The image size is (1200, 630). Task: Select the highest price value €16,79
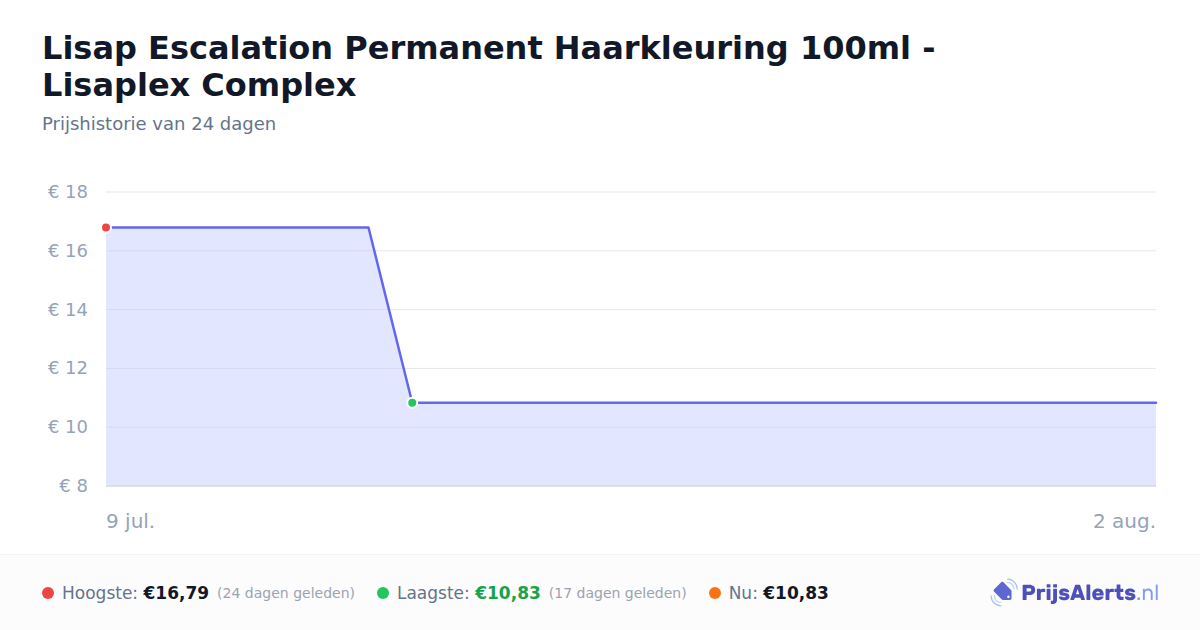click(176, 593)
